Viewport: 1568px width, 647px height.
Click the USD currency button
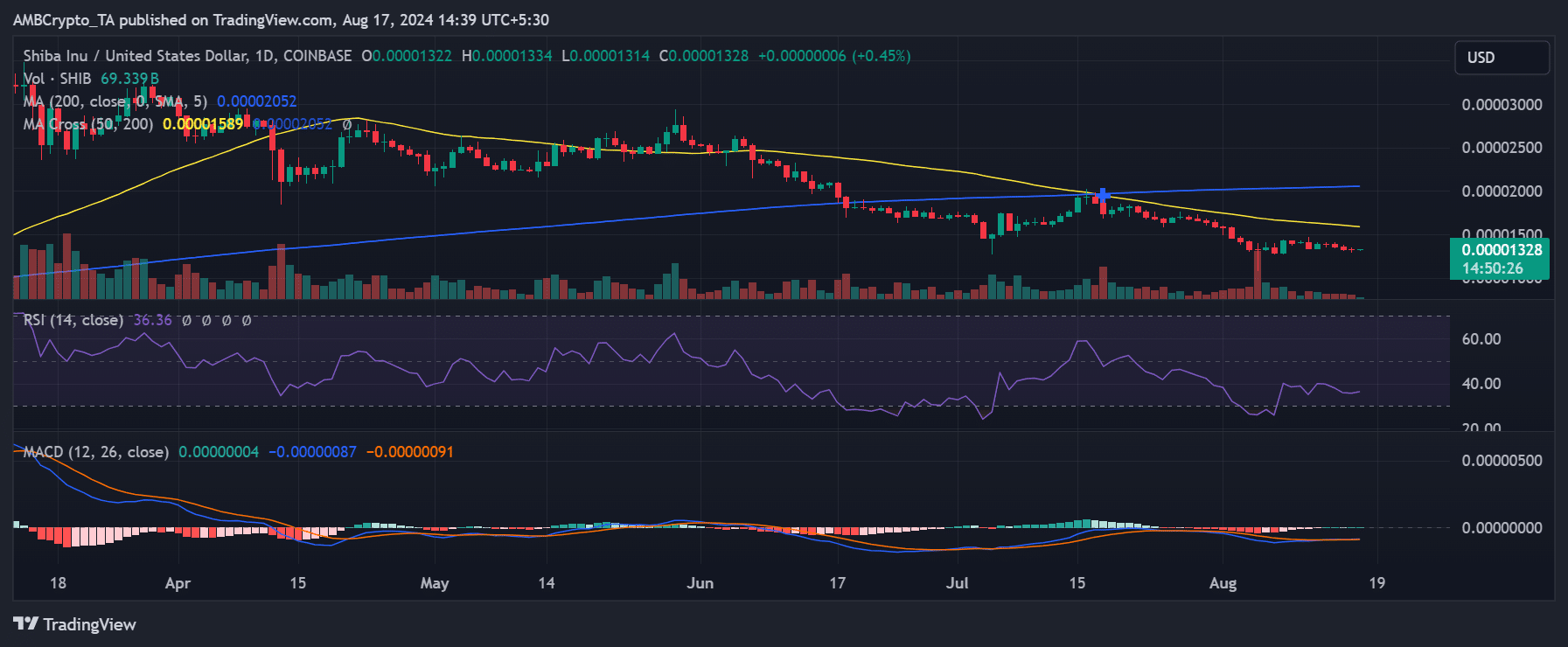pos(1502,58)
